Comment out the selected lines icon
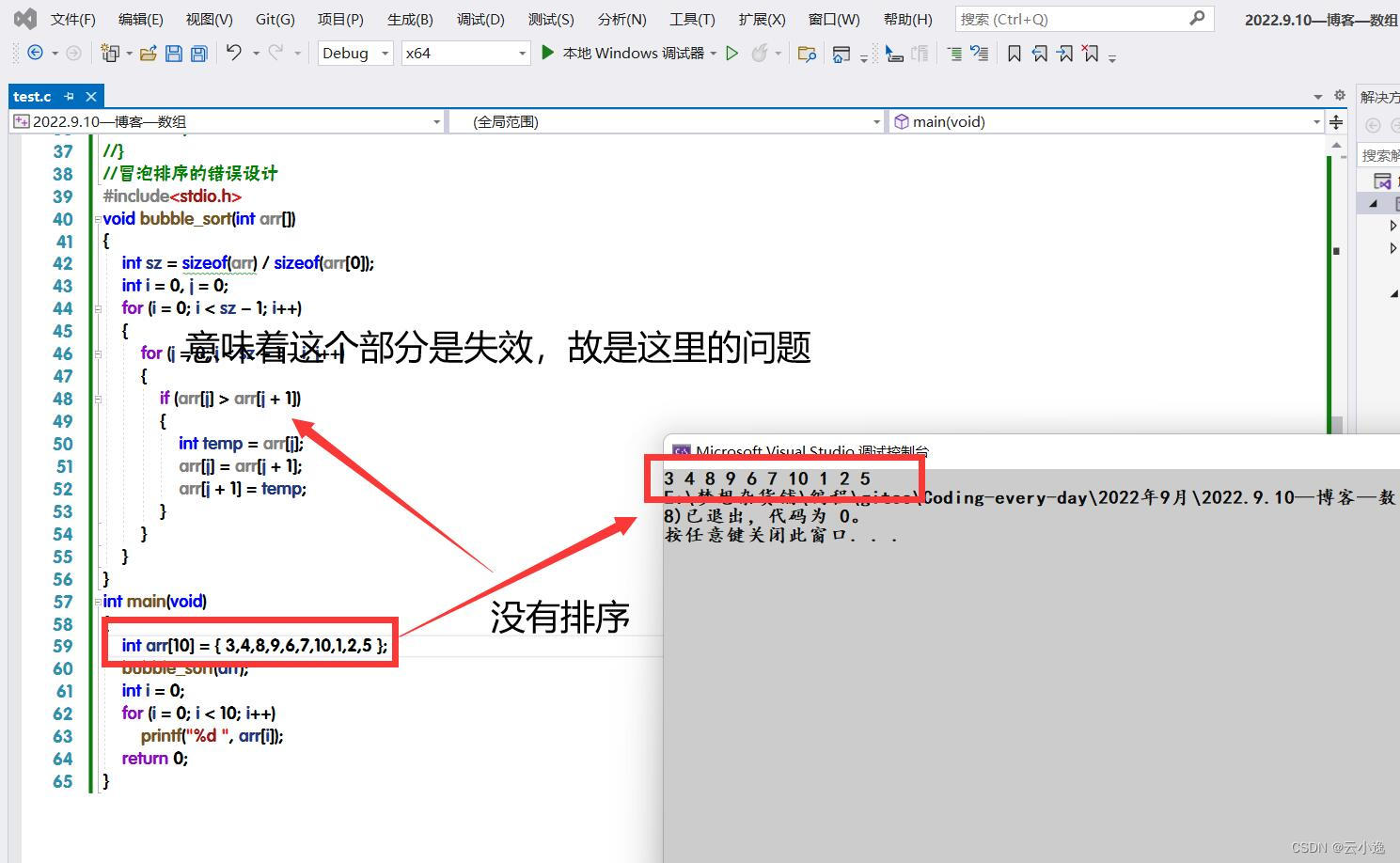 [x=954, y=54]
